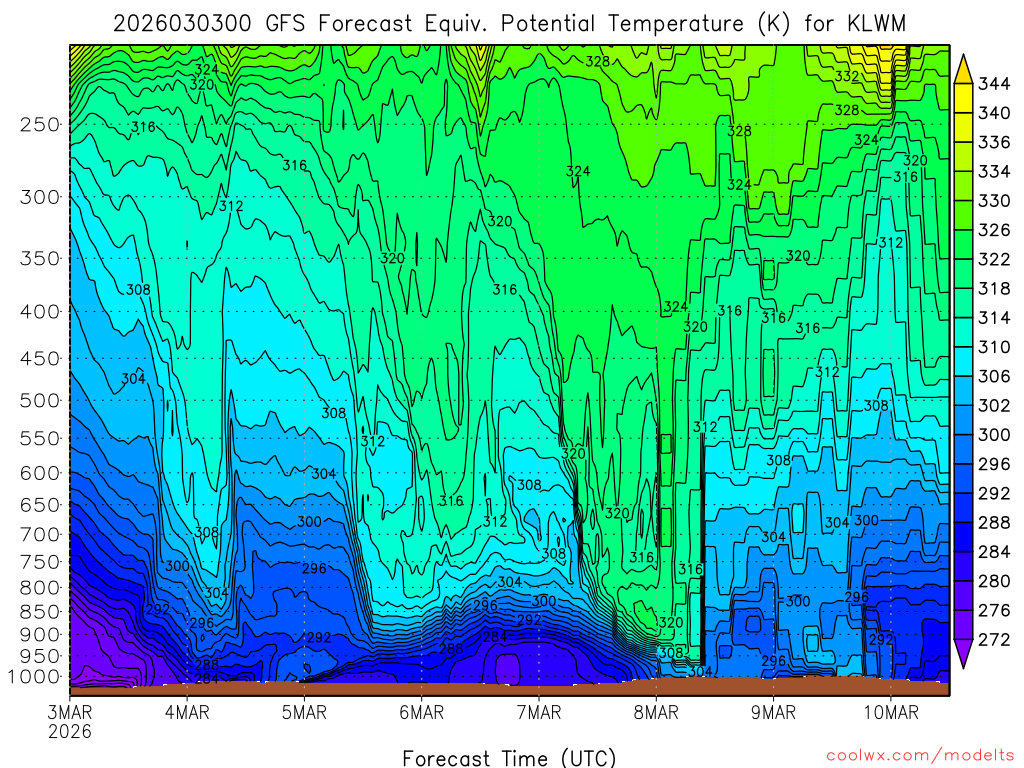Click the 450 pressure level axis label
The height and width of the screenshot is (768, 1024).
pyautogui.click(x=40, y=359)
